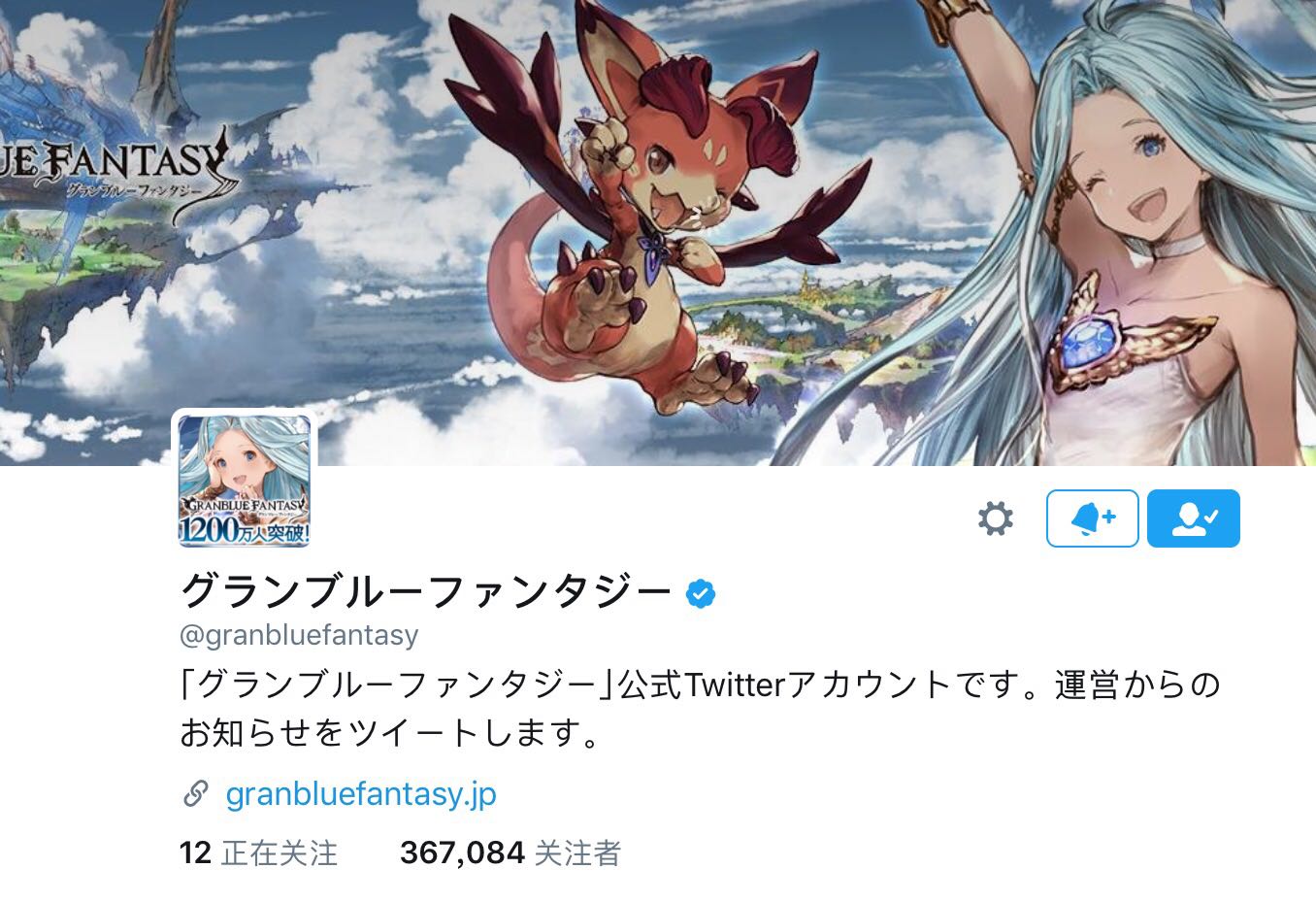Click the chain link icon
The image size is (1316, 902).
pos(195,794)
